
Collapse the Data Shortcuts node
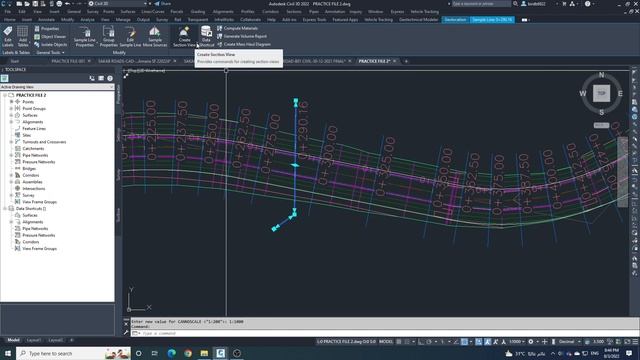click(5, 209)
